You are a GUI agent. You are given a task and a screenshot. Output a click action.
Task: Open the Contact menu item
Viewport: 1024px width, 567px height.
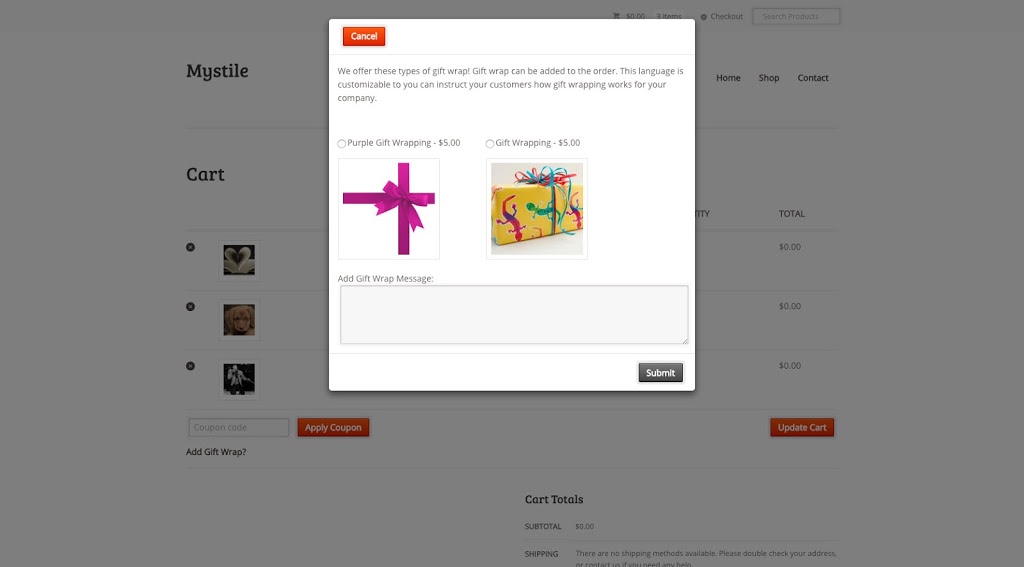point(812,78)
